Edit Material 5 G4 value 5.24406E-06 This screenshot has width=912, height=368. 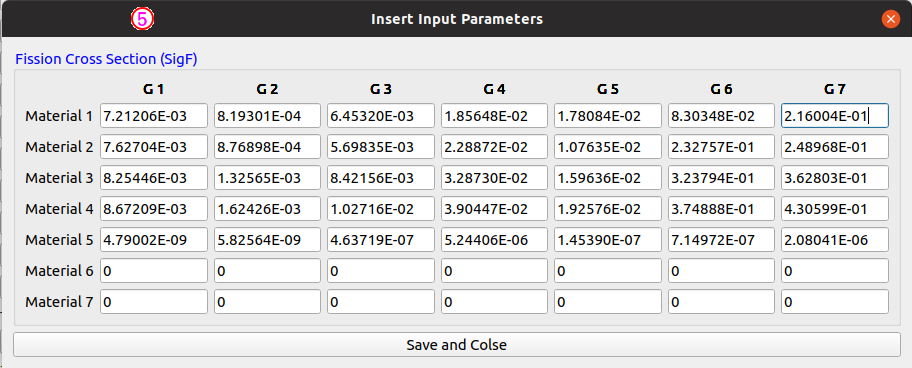coord(494,240)
